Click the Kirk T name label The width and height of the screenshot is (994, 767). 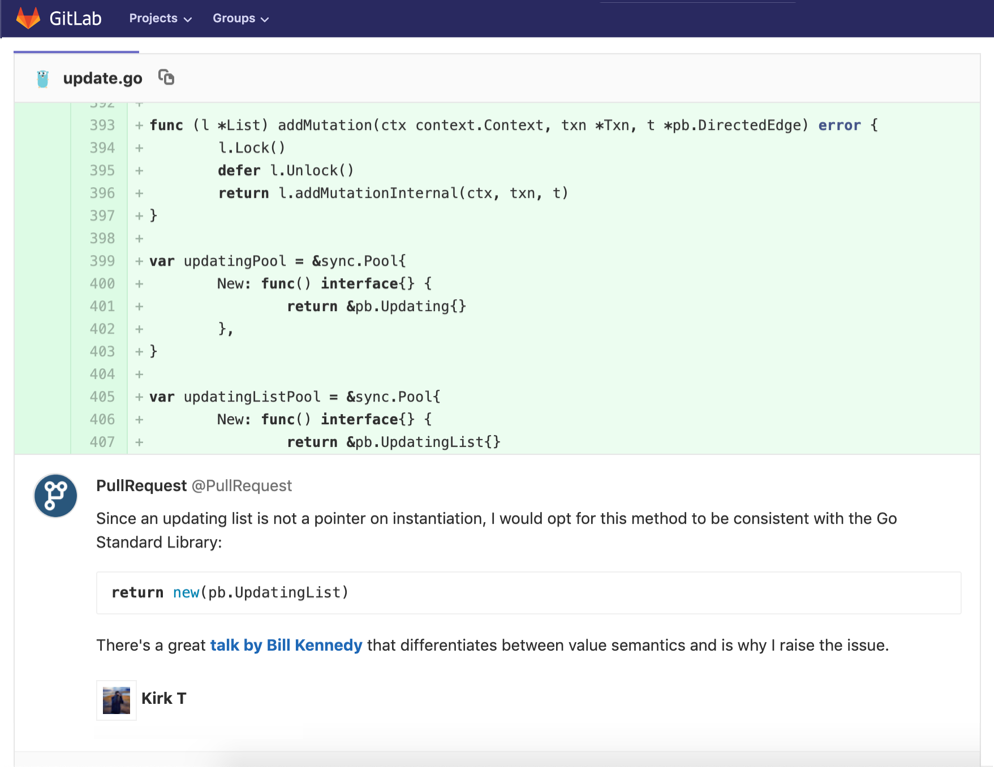tap(164, 699)
